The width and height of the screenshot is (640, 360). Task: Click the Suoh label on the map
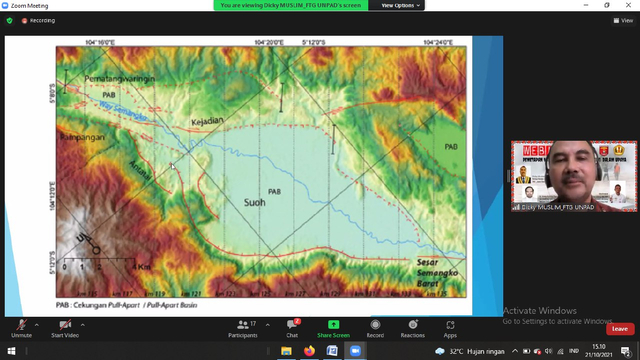coord(255,202)
